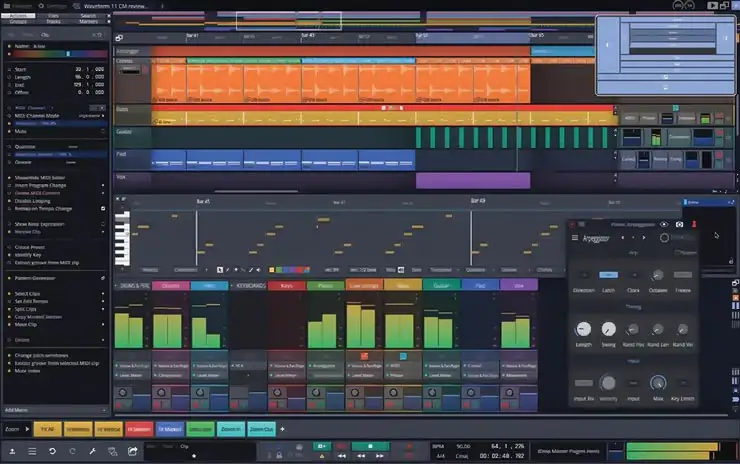This screenshot has width=740, height=464.
Task: Switch to the Tracks tab
Action: (53, 22)
